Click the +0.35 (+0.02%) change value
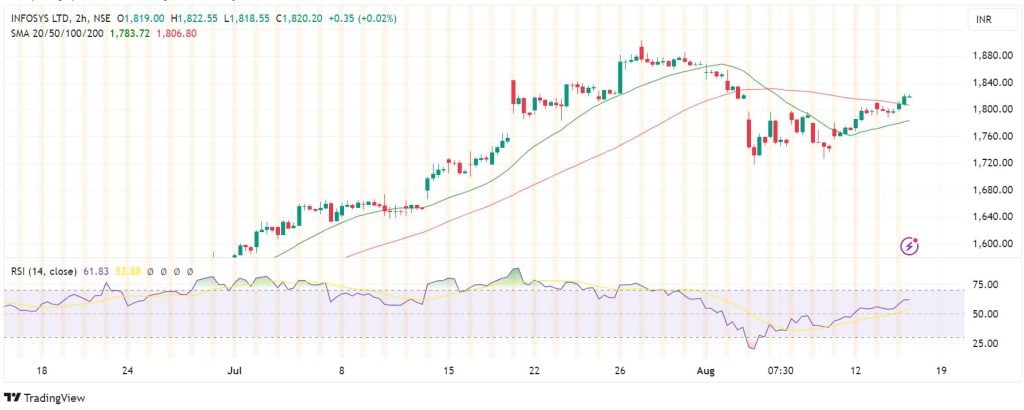Screen dimensions: 1024x410 (362, 19)
